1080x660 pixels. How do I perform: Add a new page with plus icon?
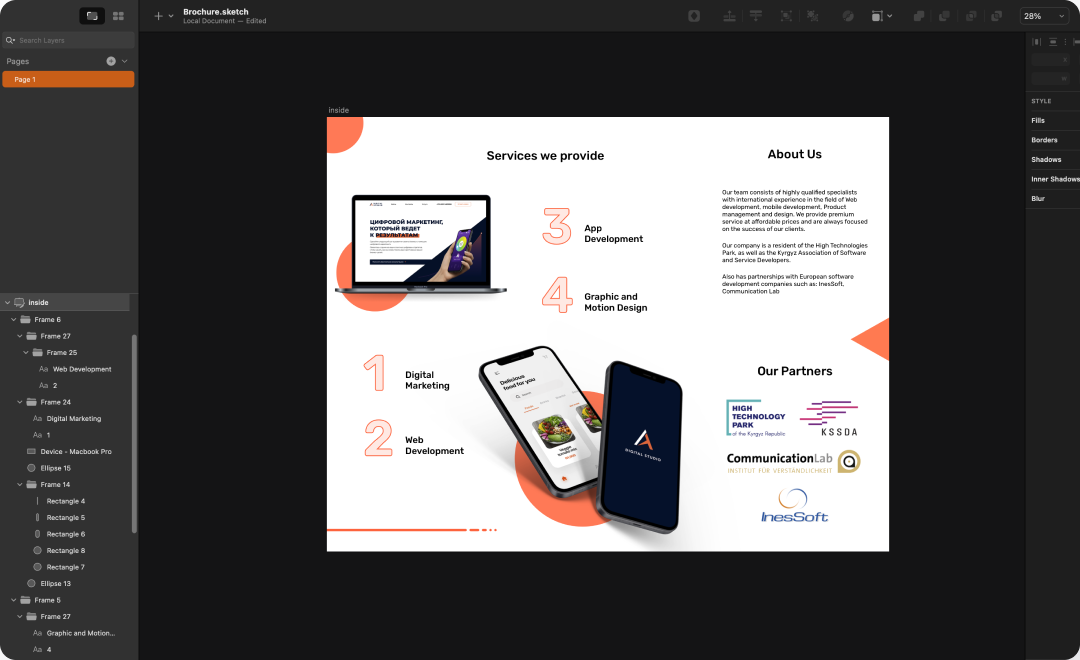coord(111,61)
